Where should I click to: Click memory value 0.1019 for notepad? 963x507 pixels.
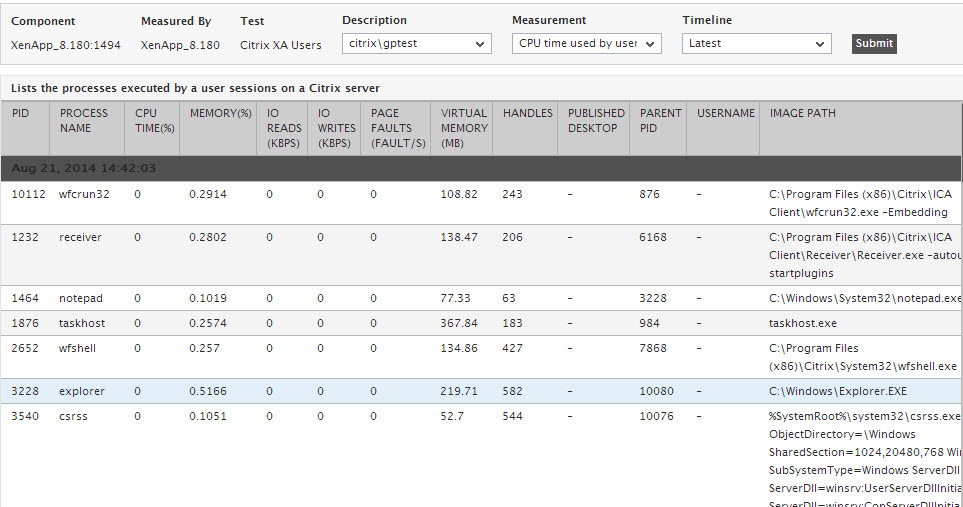pyautogui.click(x=208, y=298)
